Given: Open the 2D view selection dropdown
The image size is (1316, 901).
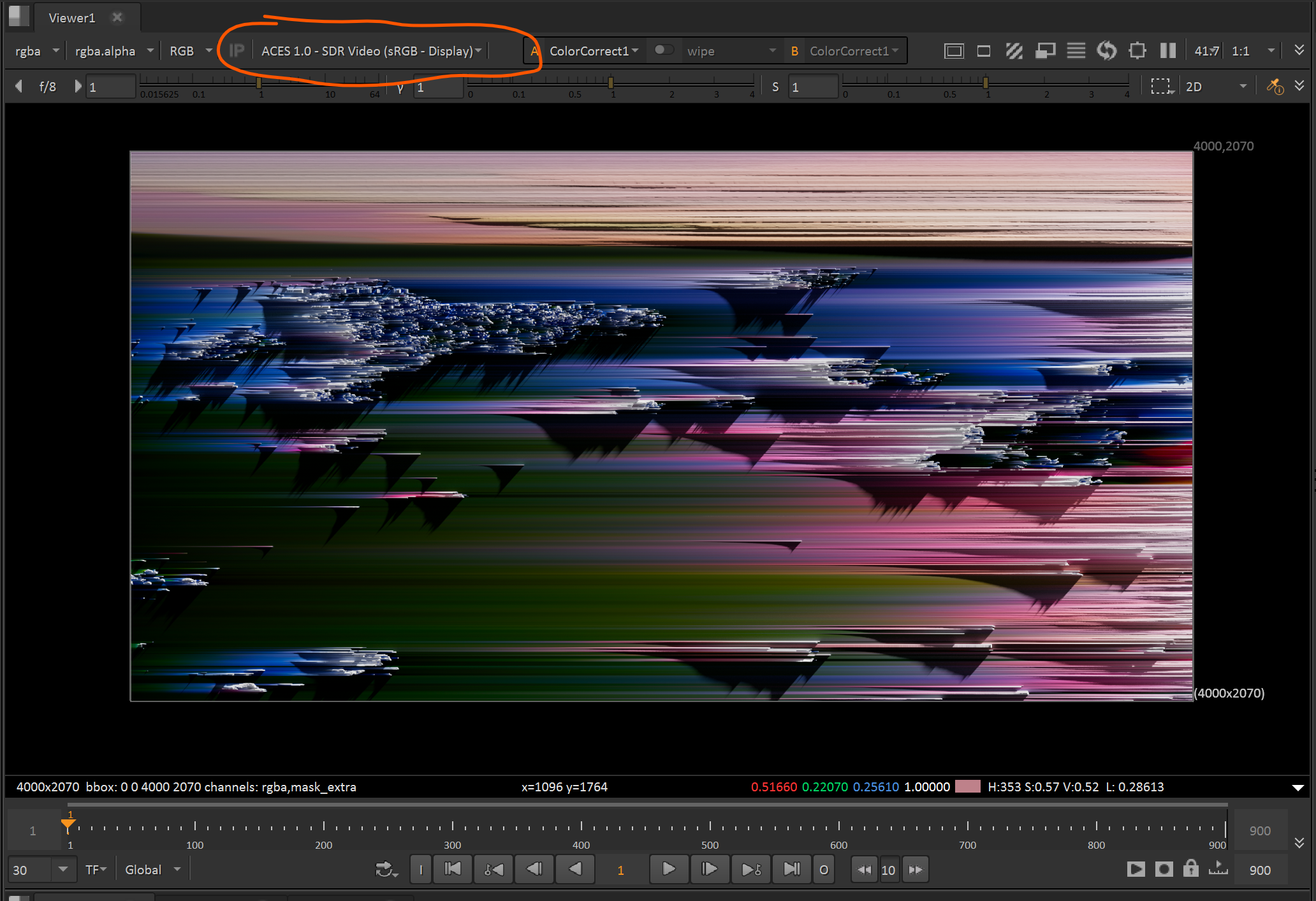Looking at the screenshot, I should (1215, 86).
